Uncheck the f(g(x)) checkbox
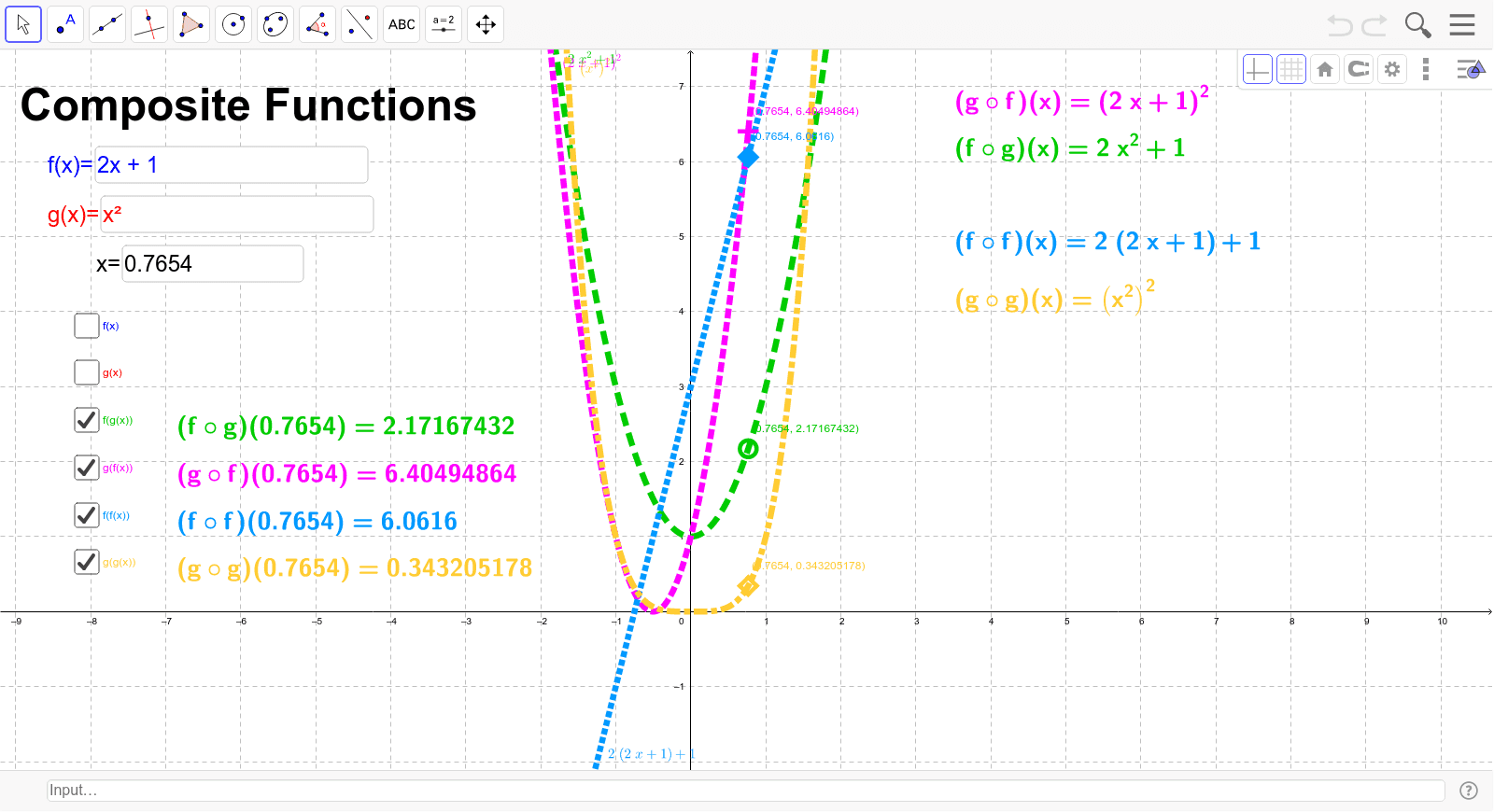Screen dimensions: 1494x812 click(87, 420)
